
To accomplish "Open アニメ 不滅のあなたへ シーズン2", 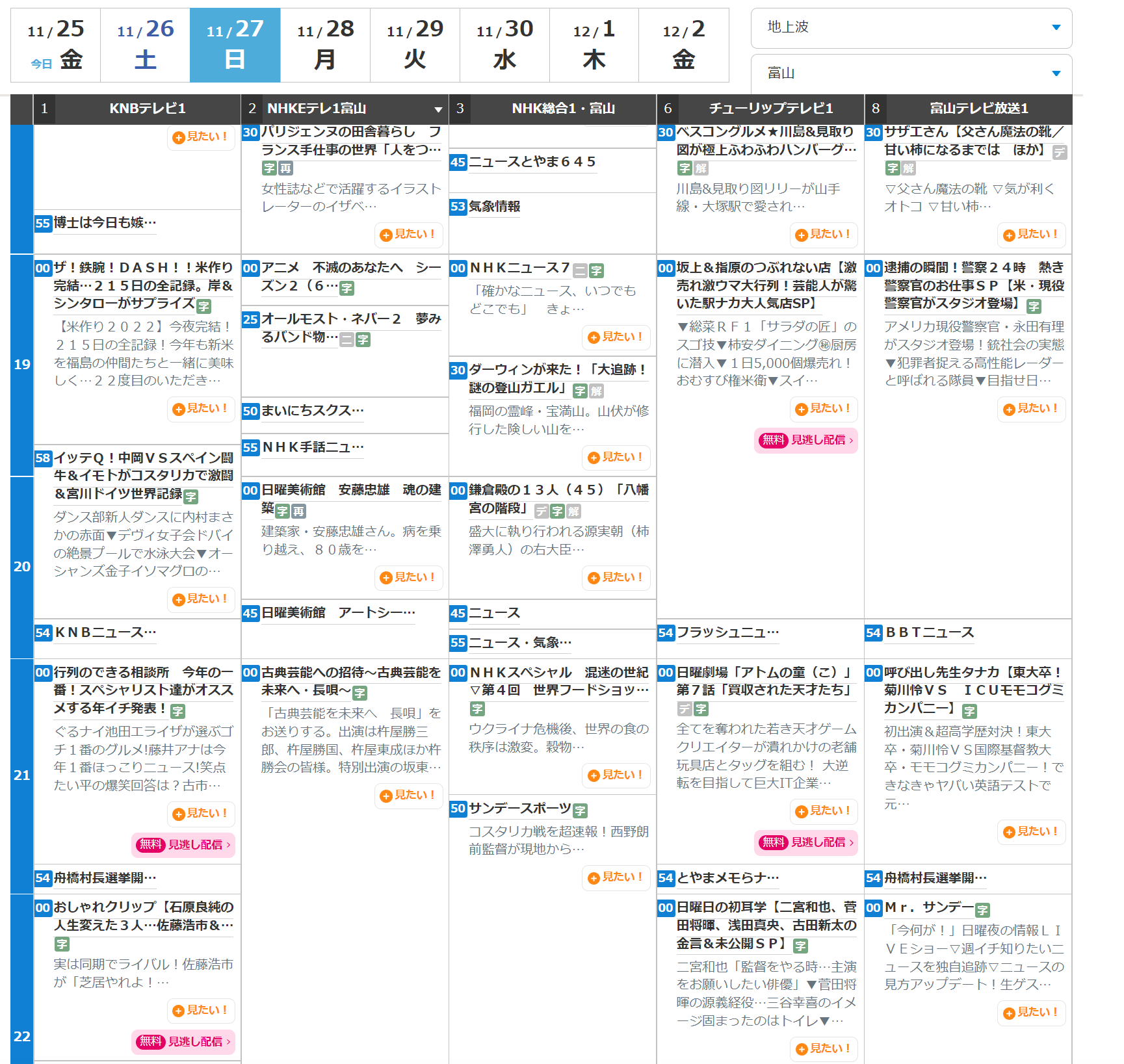I will tap(351, 277).
